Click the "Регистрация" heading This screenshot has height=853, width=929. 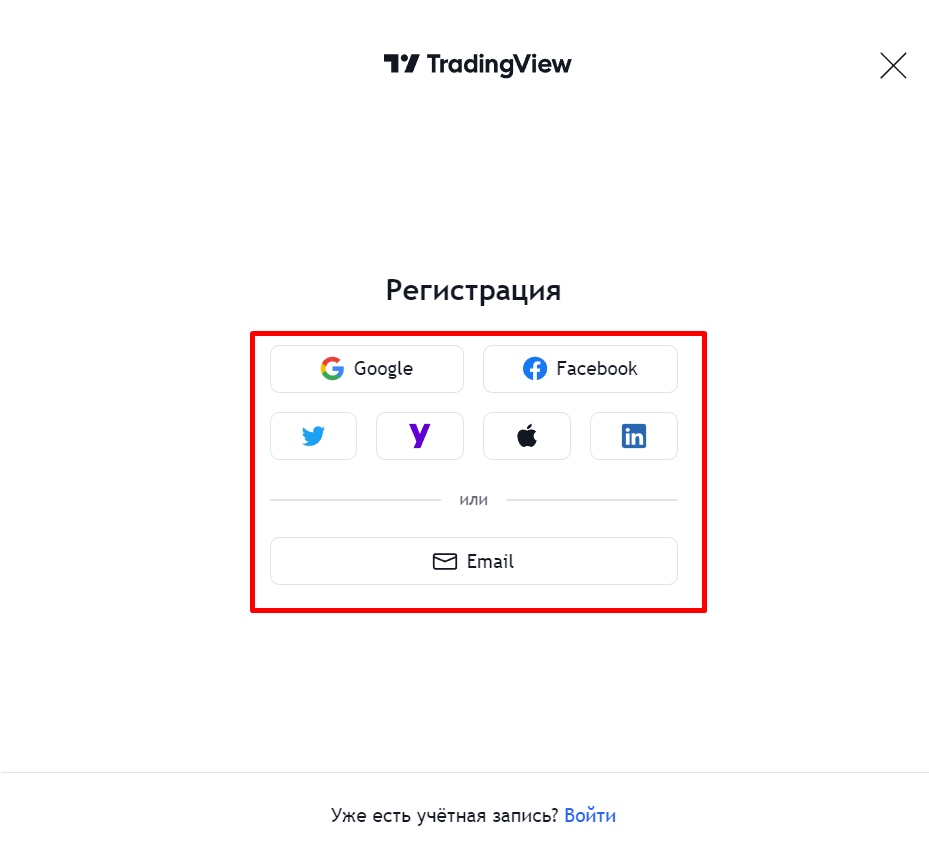click(473, 291)
